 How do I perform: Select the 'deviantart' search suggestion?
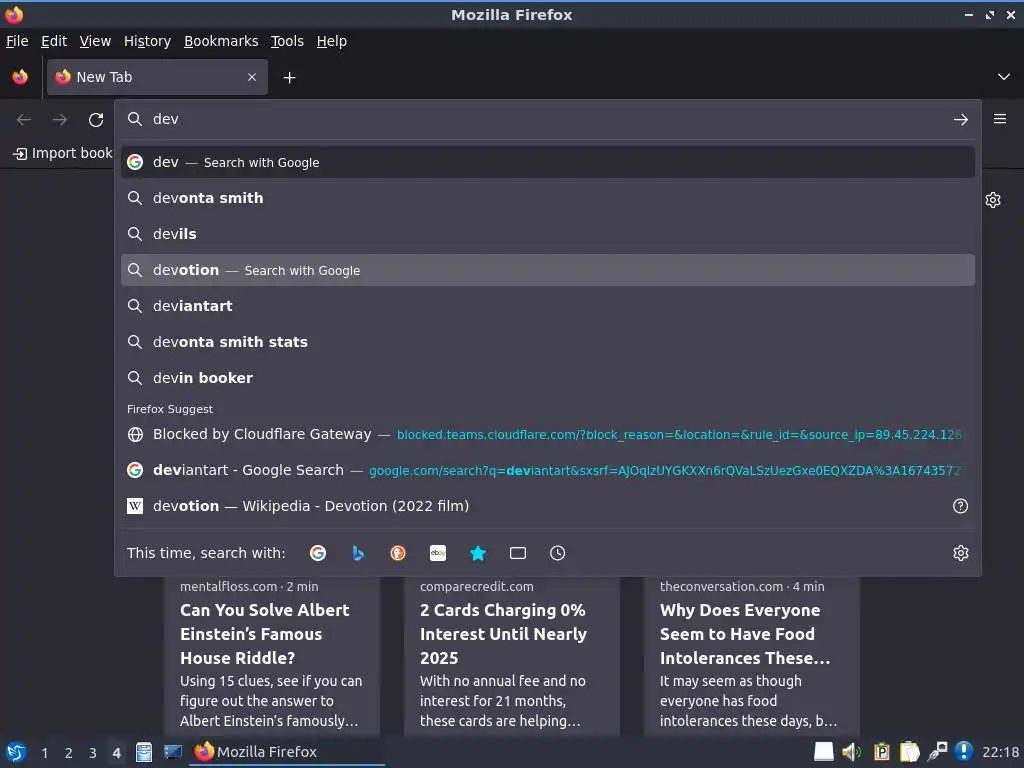547,306
